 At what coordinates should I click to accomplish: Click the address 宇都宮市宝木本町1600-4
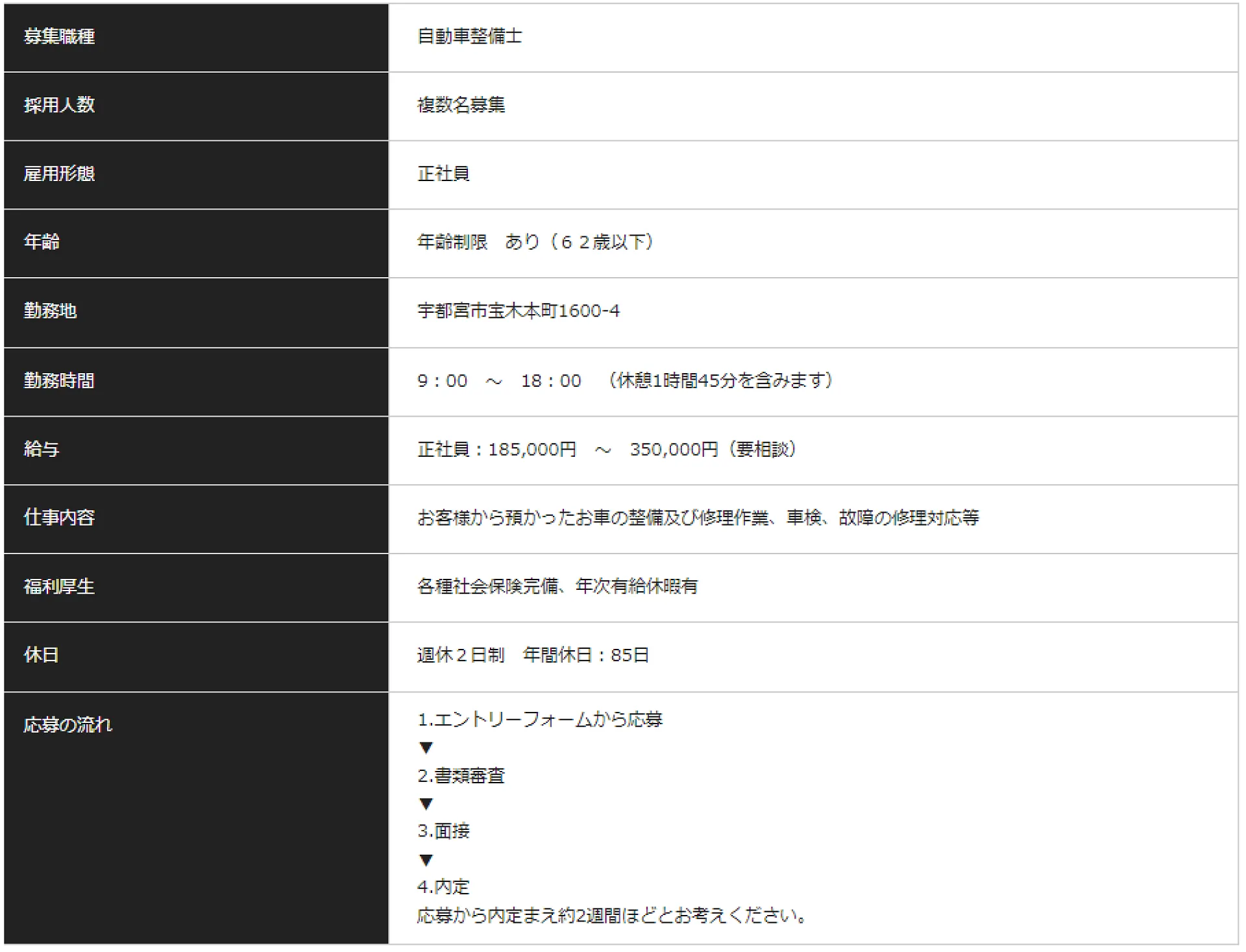[519, 311]
